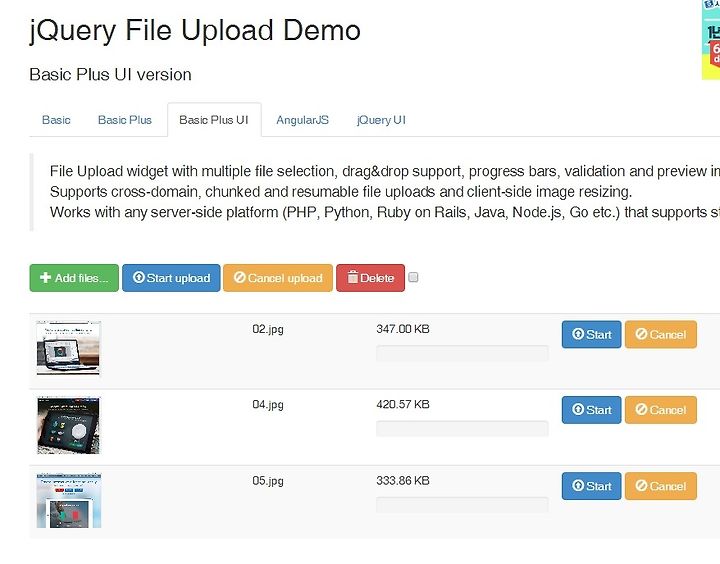Switch to the Basic Plus tab
720x564 pixels.
pos(124,120)
